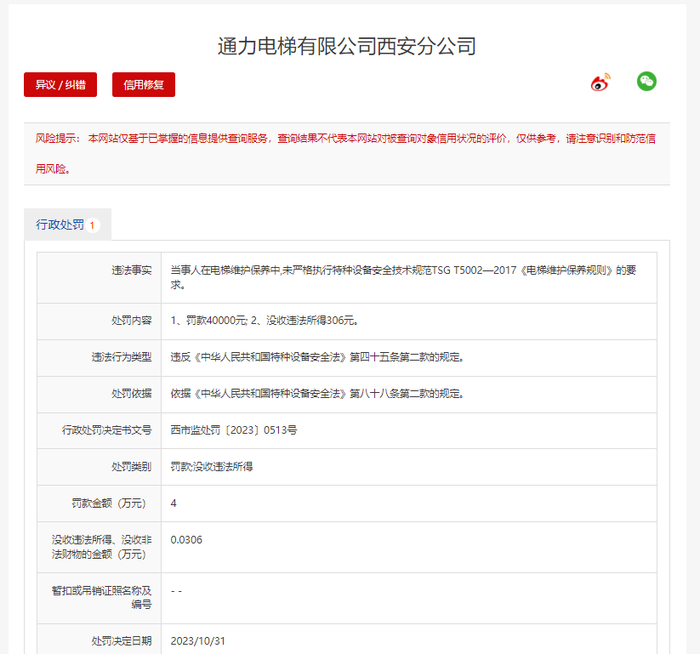This screenshot has height=654, width=700.
Task: Click the 风险提示 warning text
Action: 346,154
